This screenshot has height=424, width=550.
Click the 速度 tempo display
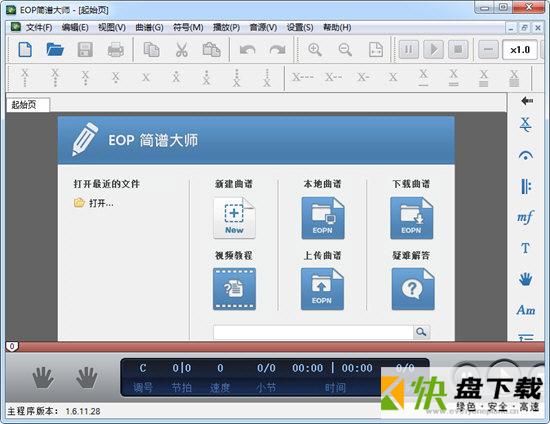coord(220,377)
